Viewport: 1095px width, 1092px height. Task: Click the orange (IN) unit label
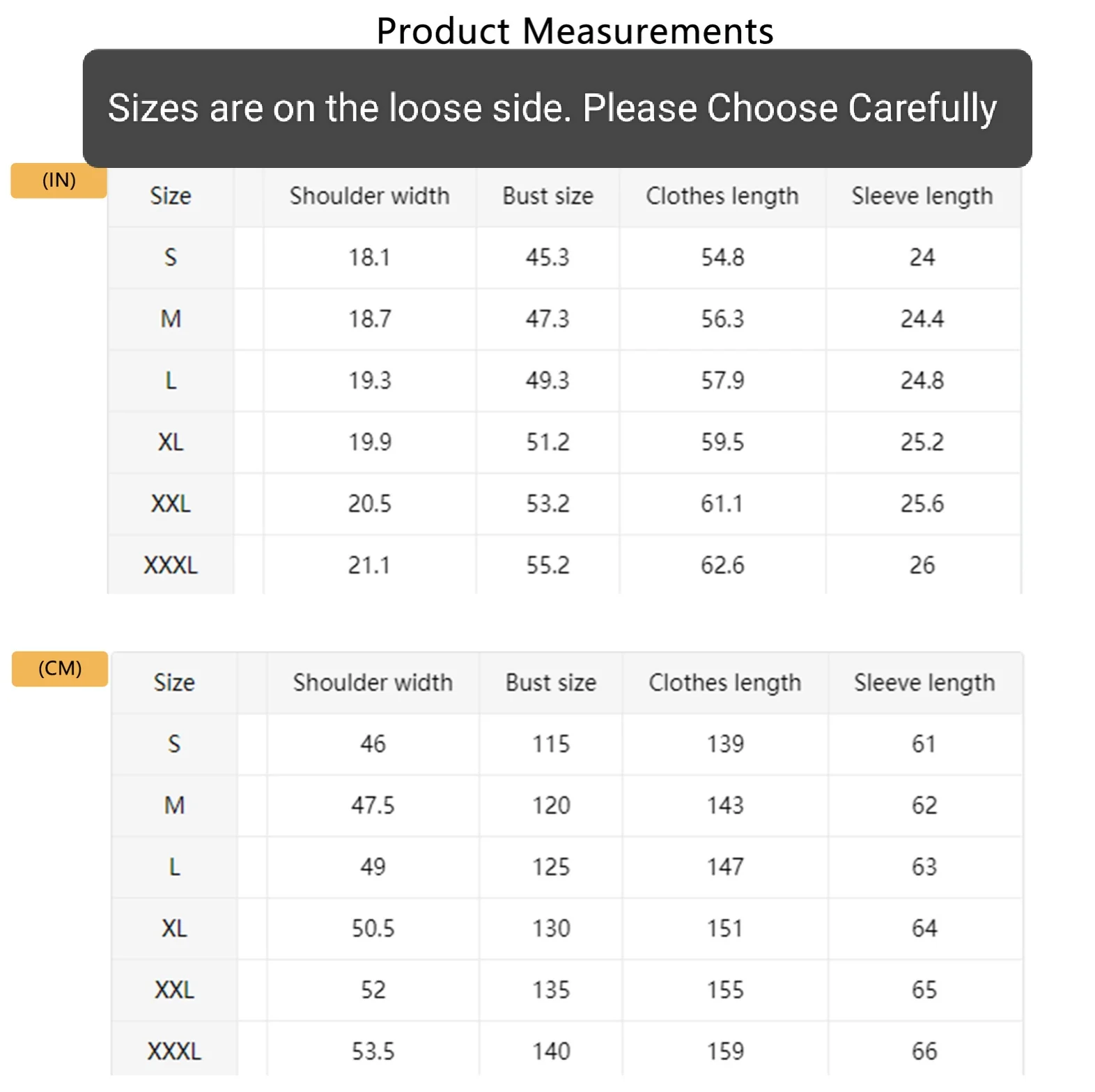click(x=59, y=180)
